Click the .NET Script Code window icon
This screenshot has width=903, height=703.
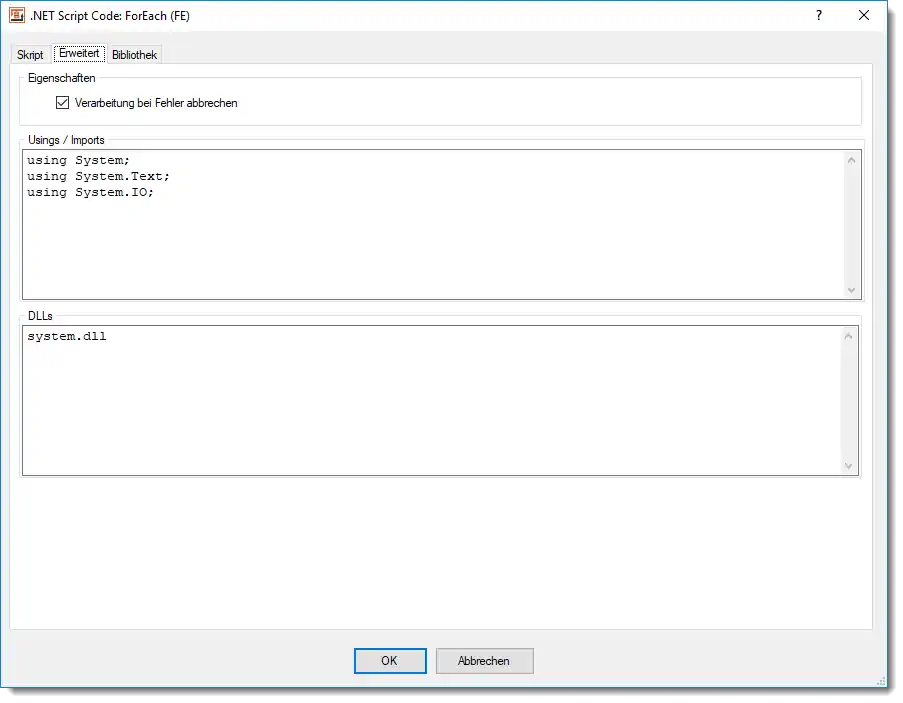point(16,15)
